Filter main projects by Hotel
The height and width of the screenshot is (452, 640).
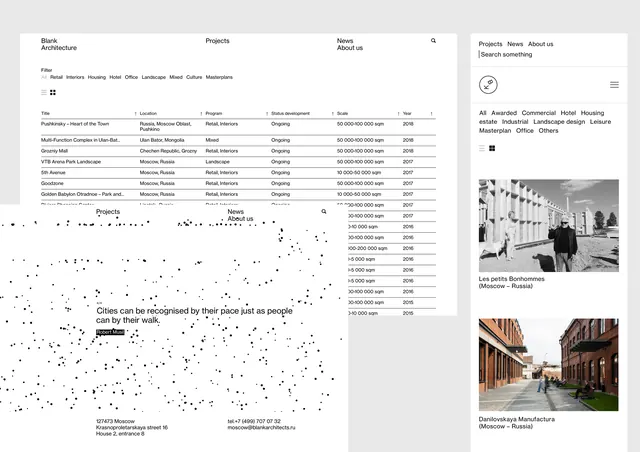[115, 77]
